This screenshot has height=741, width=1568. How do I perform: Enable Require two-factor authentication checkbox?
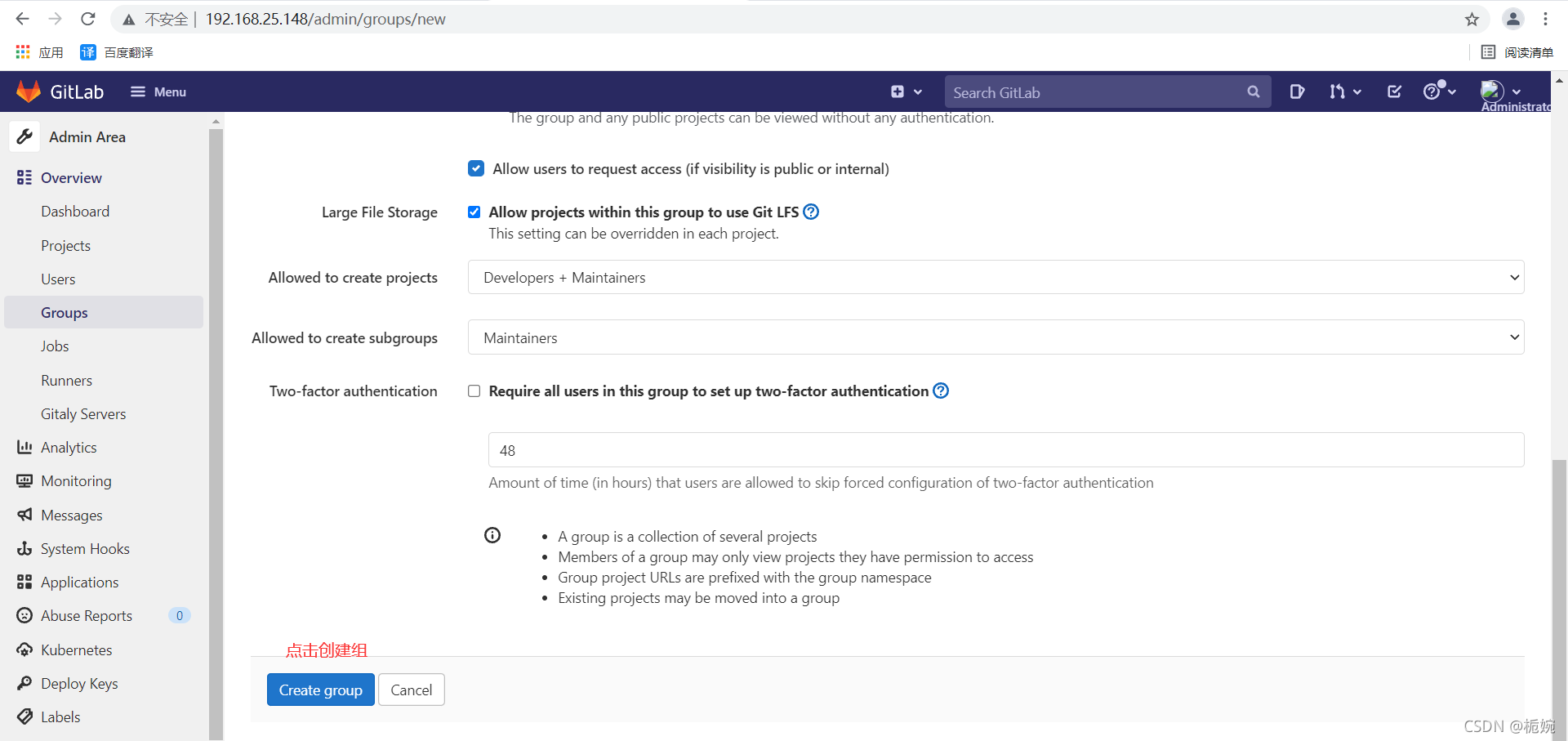click(474, 391)
